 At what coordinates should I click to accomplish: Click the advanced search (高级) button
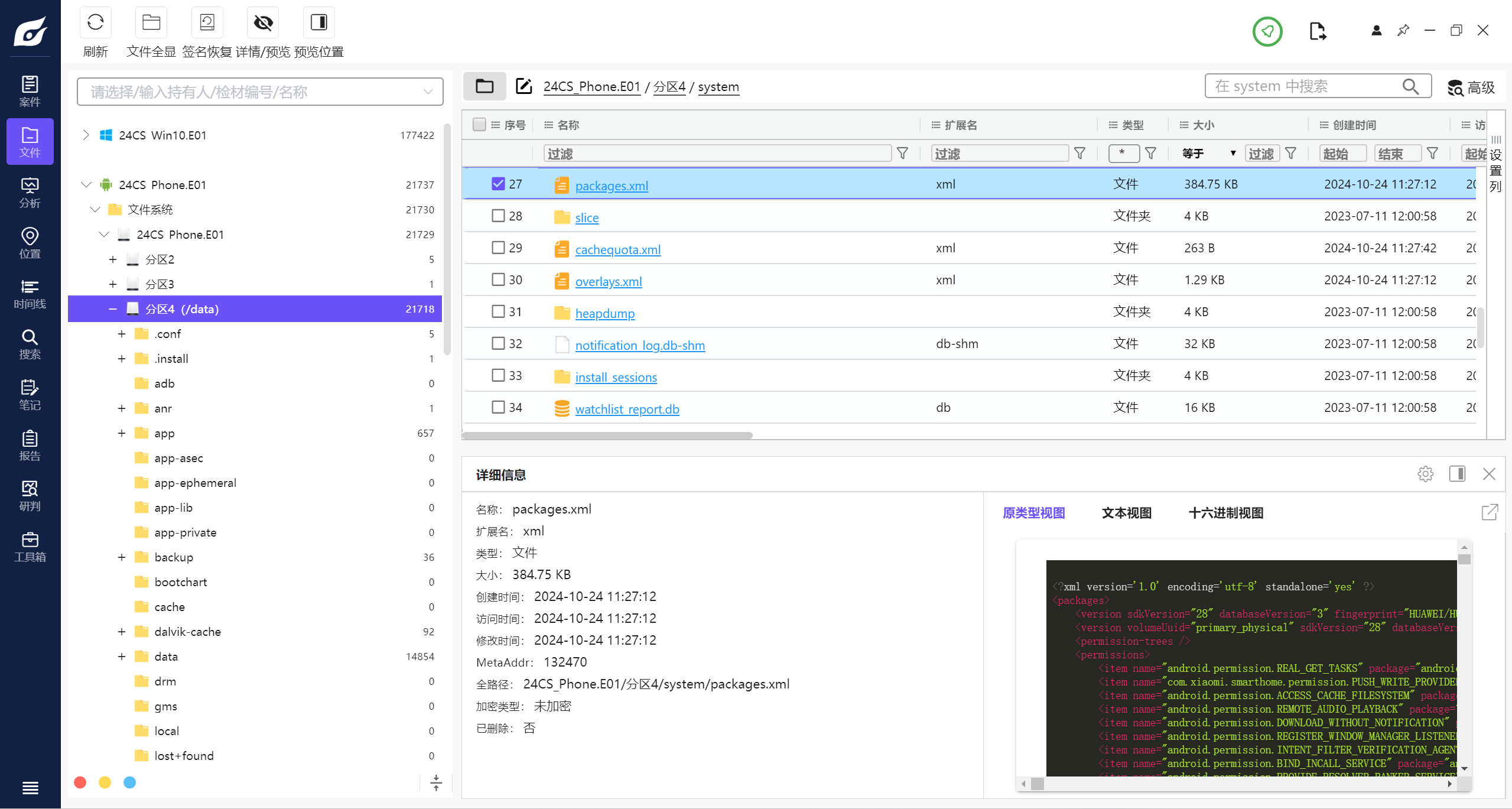tap(1471, 87)
